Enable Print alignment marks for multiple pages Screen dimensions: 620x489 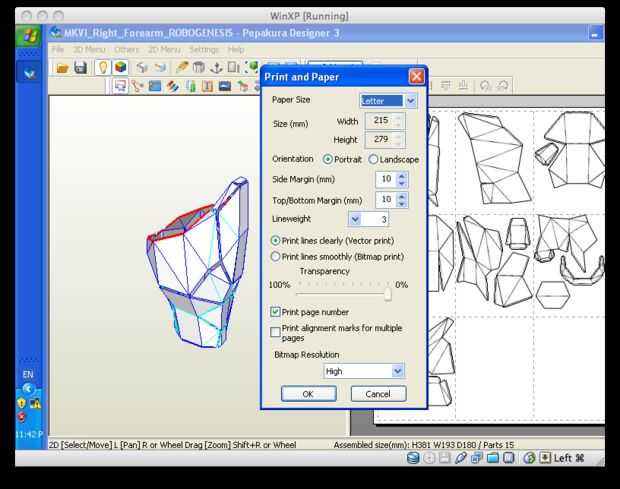275,332
